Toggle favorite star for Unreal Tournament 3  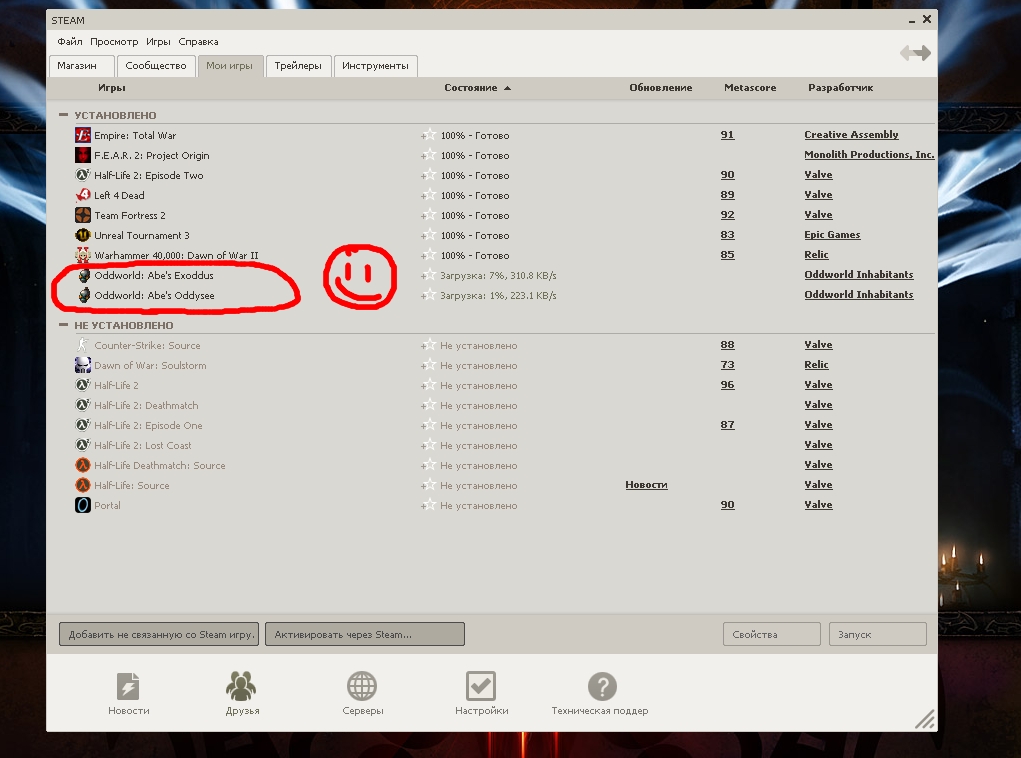click(428, 235)
